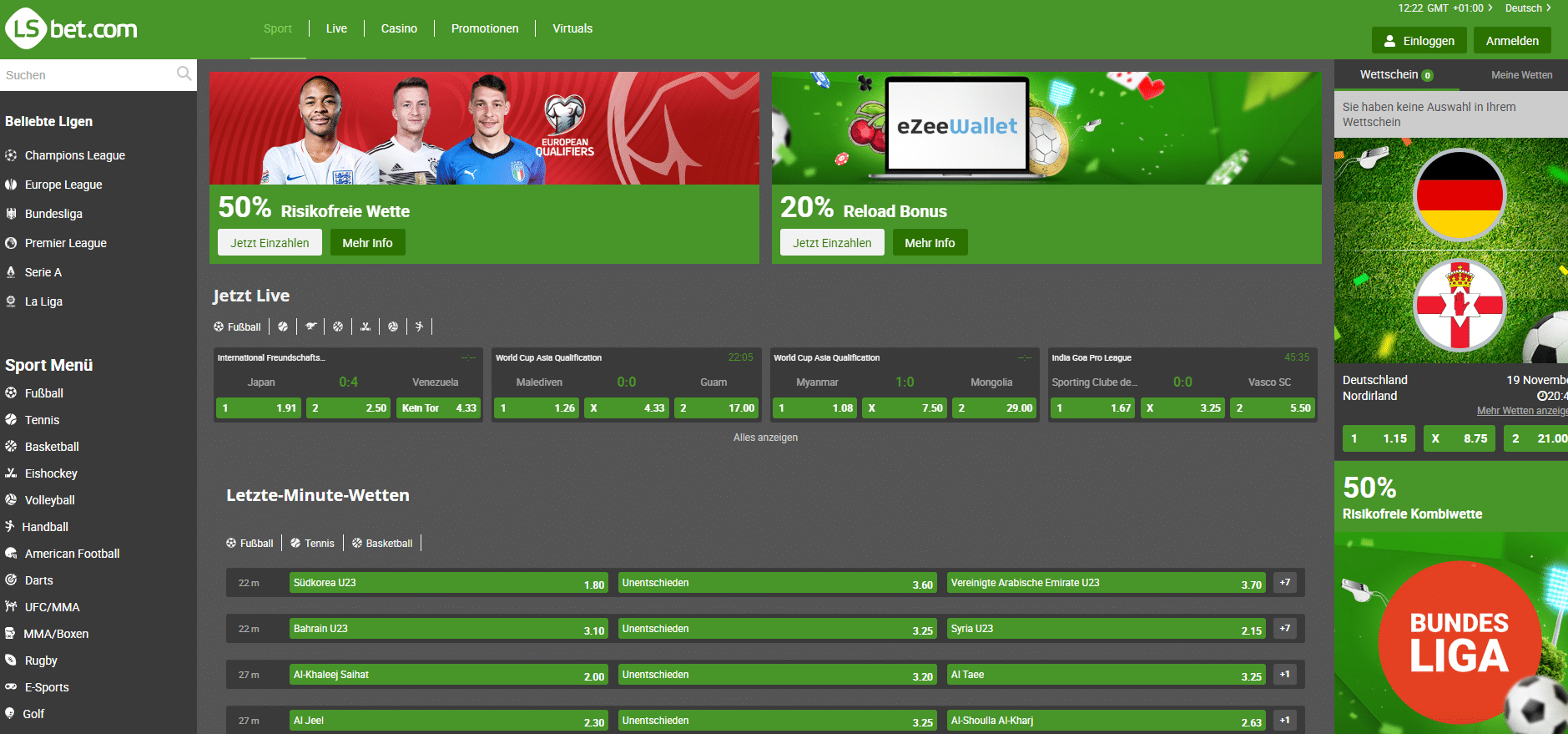Open Mehr Wetten anzeigen for Deutschland match
Viewport: 1568px width, 734px height.
[x=1522, y=411]
